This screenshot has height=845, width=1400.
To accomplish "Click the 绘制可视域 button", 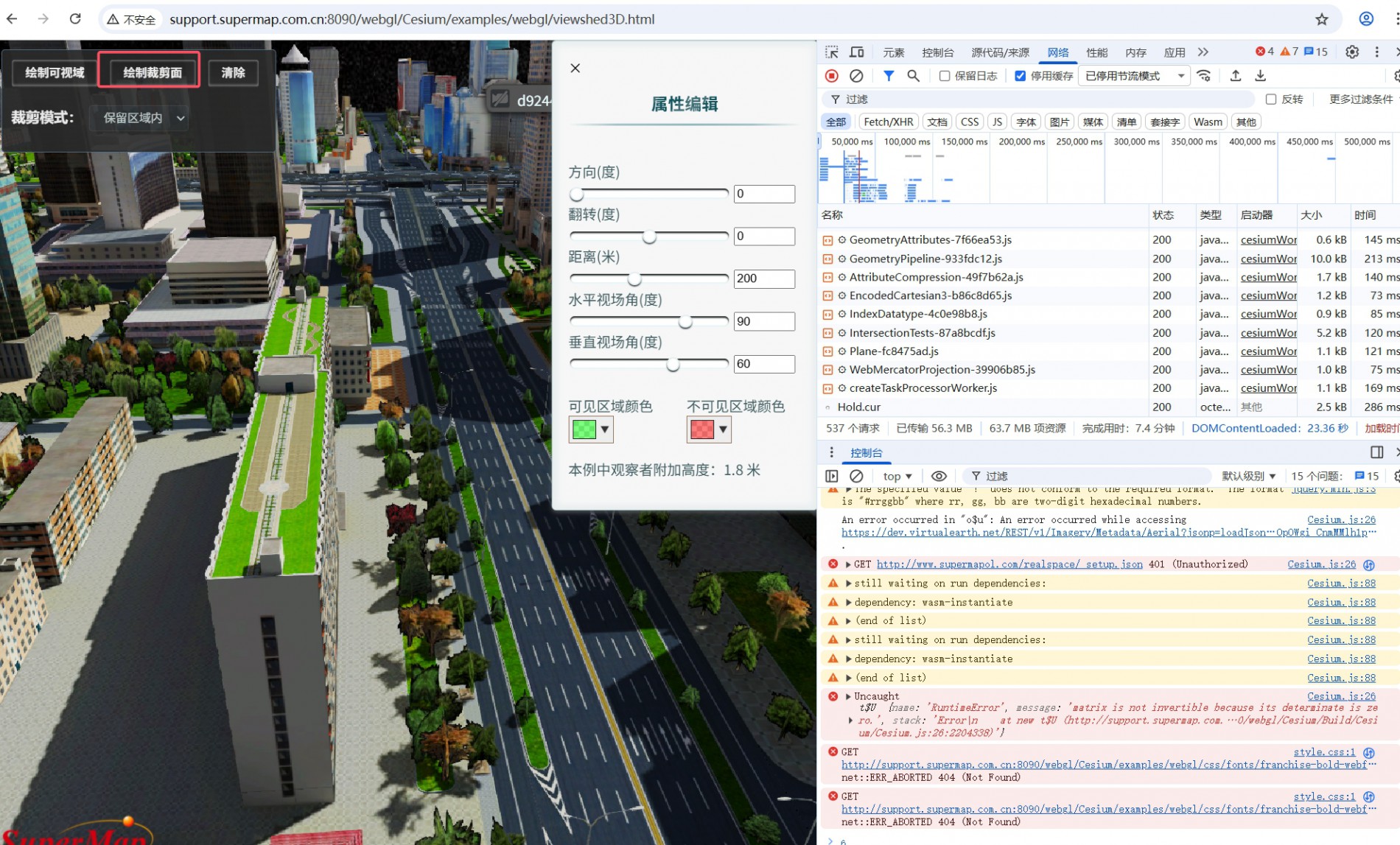I will (x=55, y=73).
